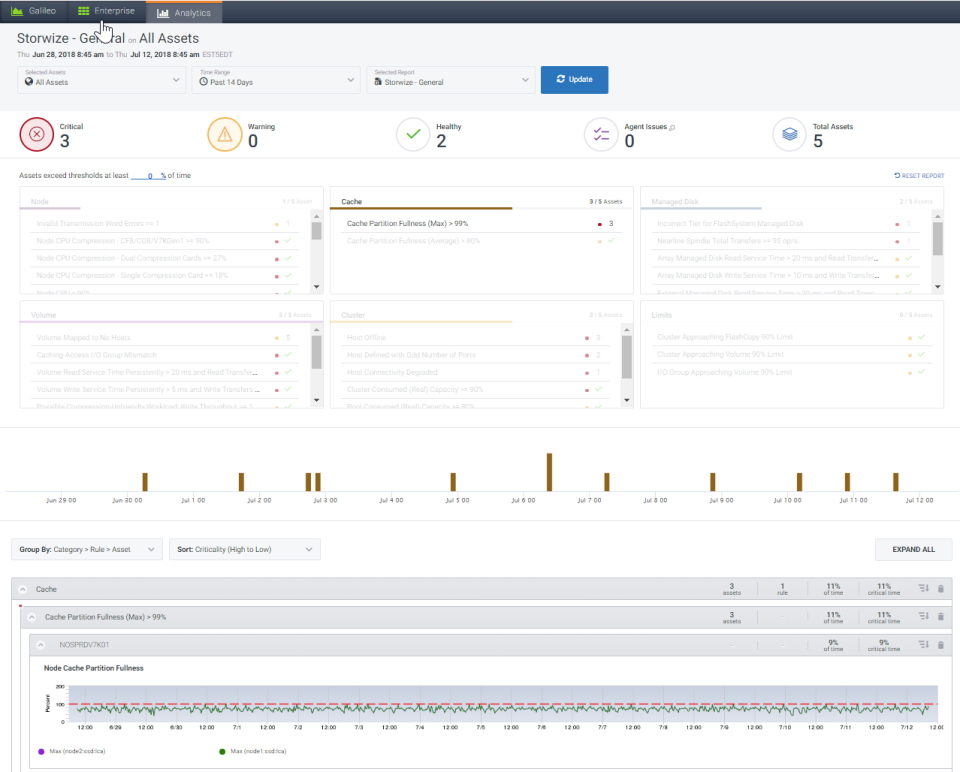Screen dimensions: 960x772
Task: Click sort icon on Cache Partition Fullness row
Action: click(x=923, y=616)
